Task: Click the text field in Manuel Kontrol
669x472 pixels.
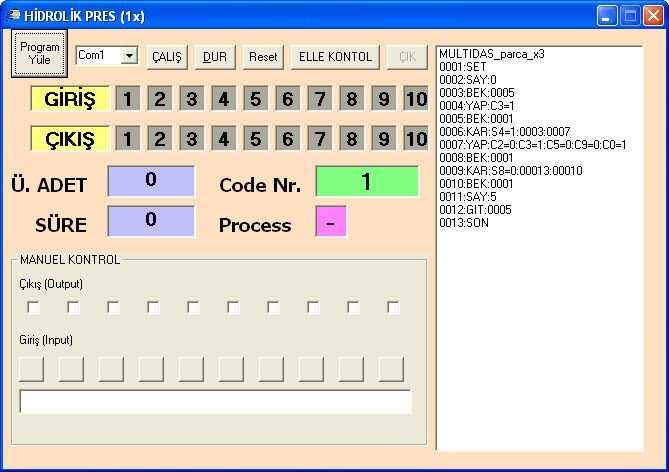Action: pos(215,402)
